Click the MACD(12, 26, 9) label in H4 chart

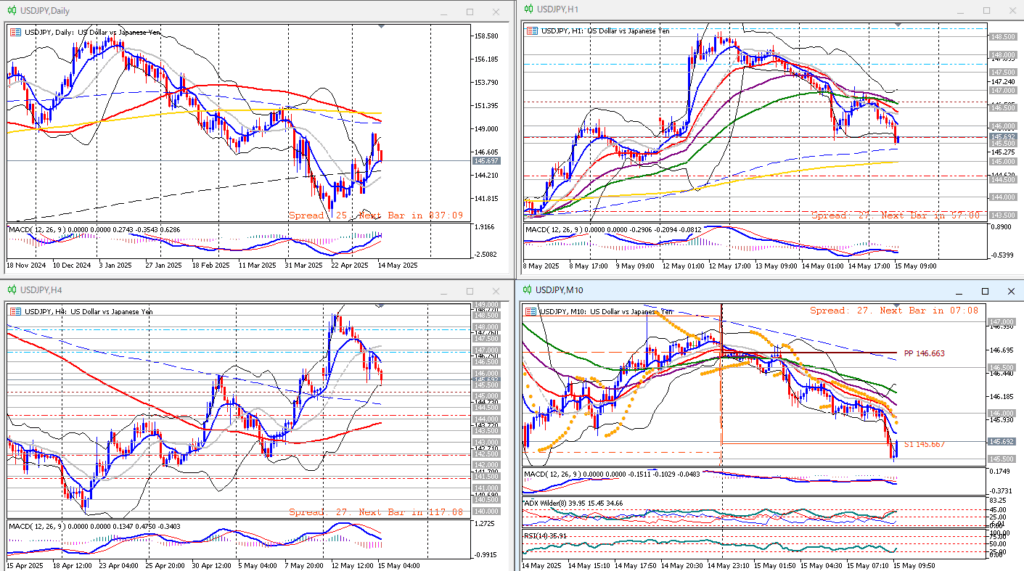pos(94,526)
